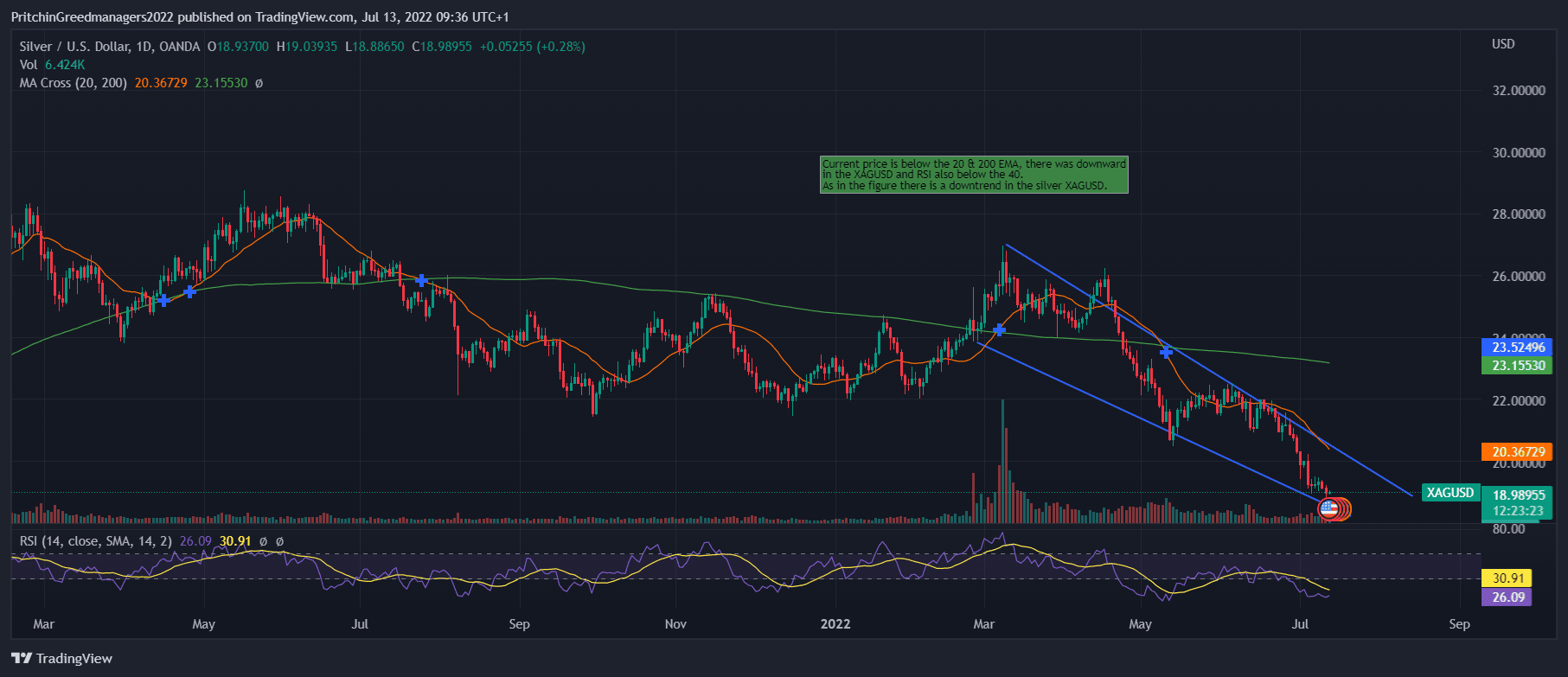This screenshot has width=1568, height=677.
Task: Click the close value C18.98955 in header
Action: 442,47
